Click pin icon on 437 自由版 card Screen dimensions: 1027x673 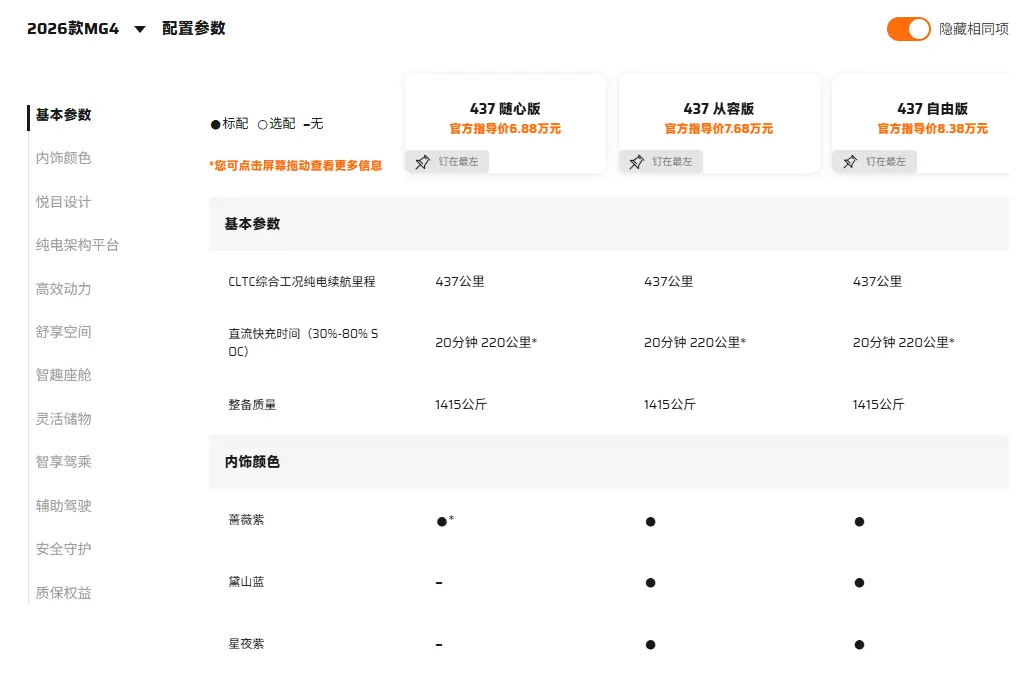coord(850,162)
